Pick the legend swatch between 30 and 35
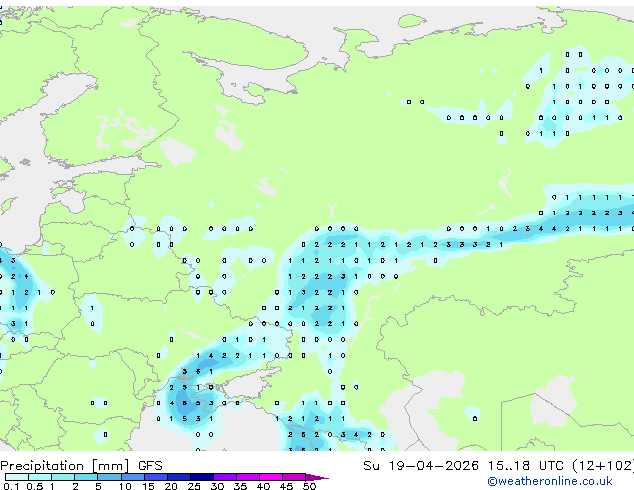Image resolution: width=634 pixels, height=490 pixels. (x=225, y=477)
